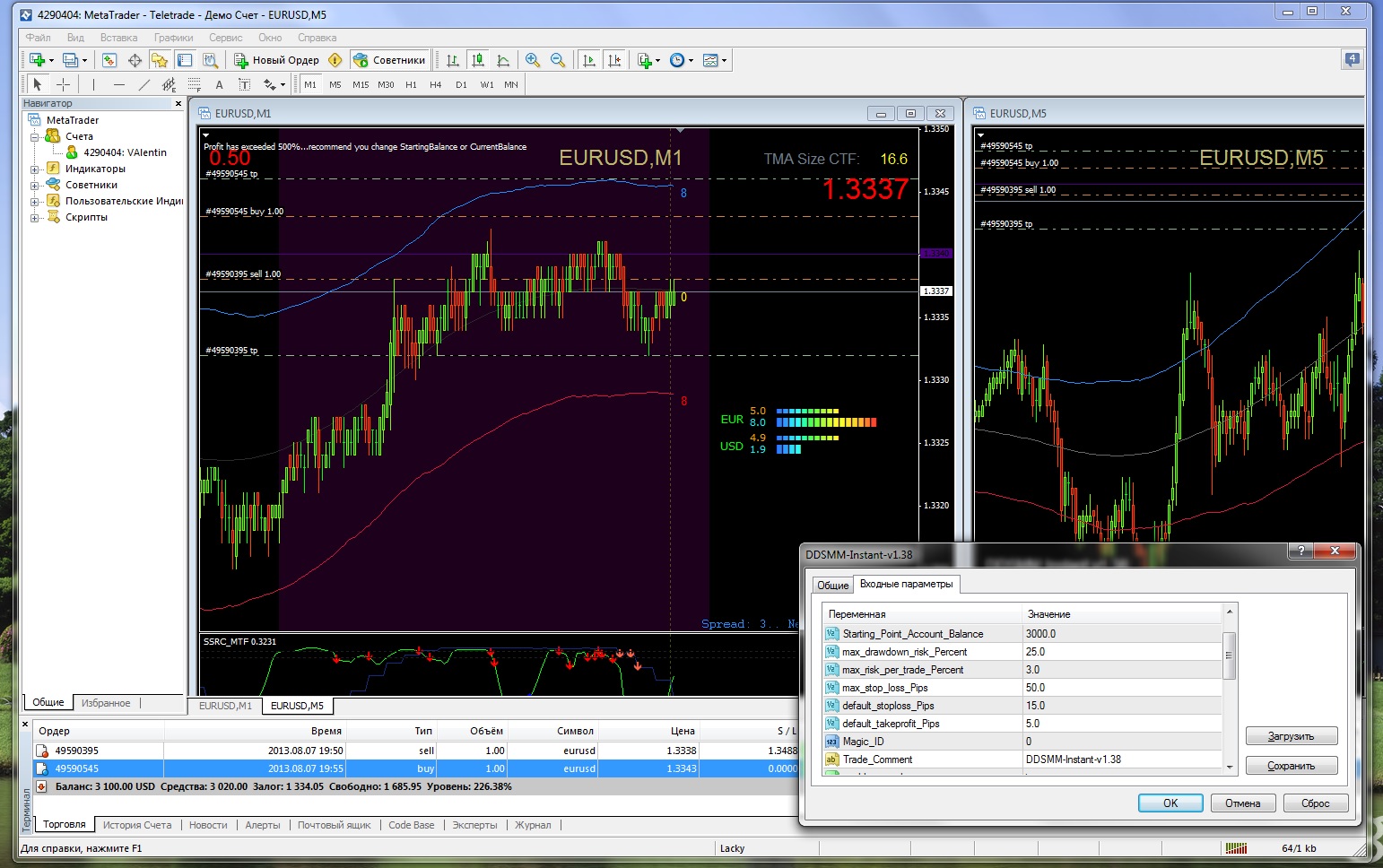Select the crosshair cursor tool
This screenshot has width=1383, height=868.
[63, 84]
